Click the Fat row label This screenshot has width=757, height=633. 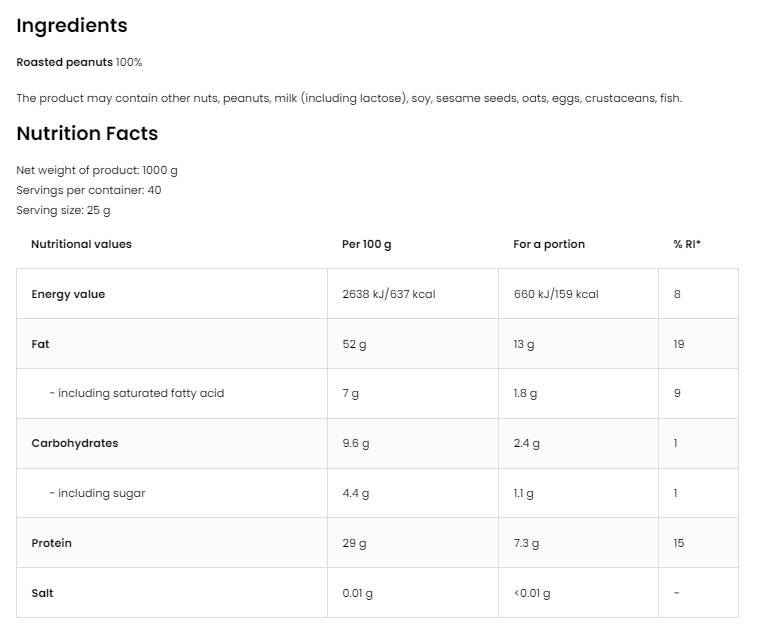tap(40, 344)
